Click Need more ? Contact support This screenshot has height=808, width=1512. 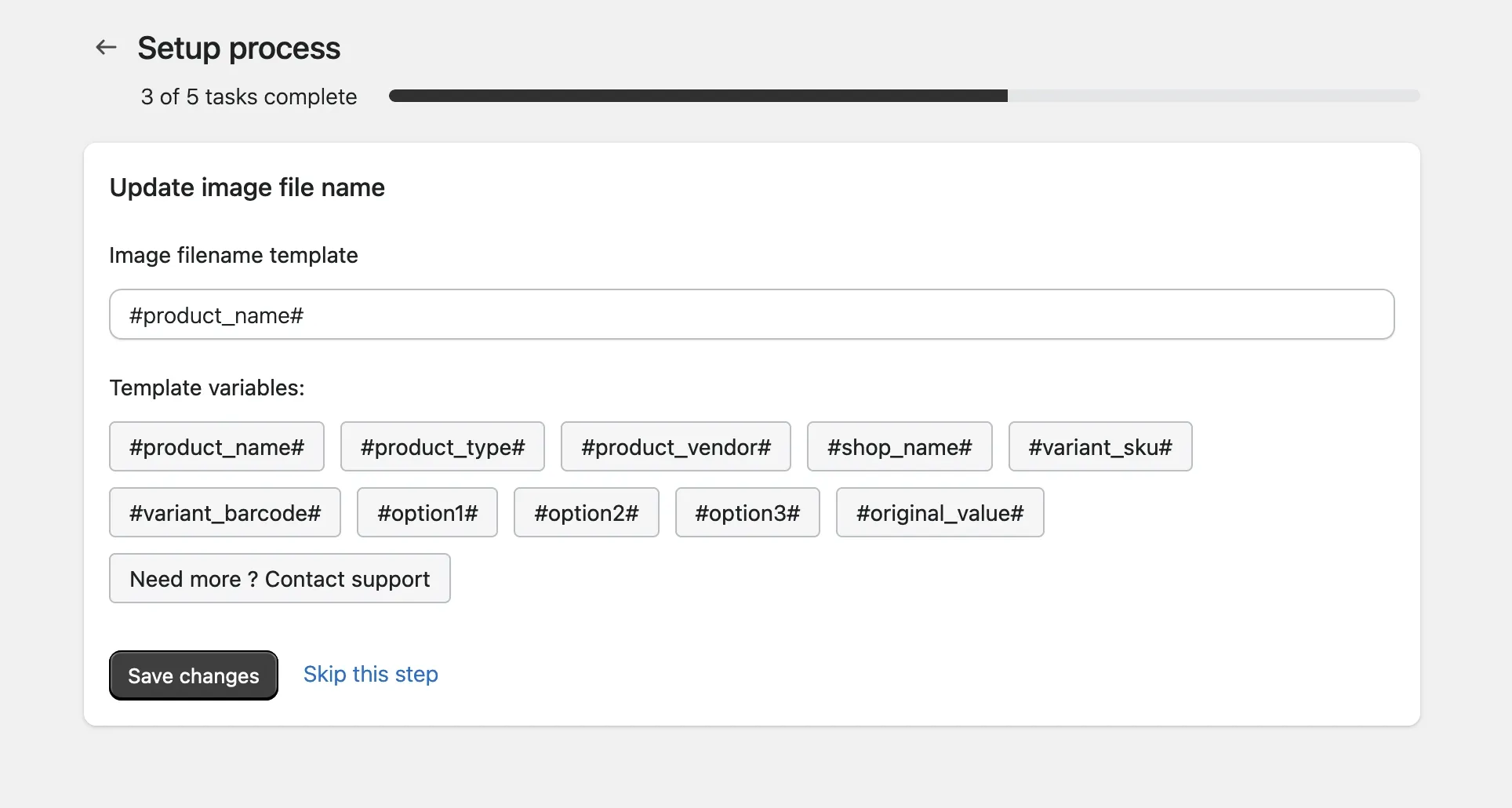279,579
